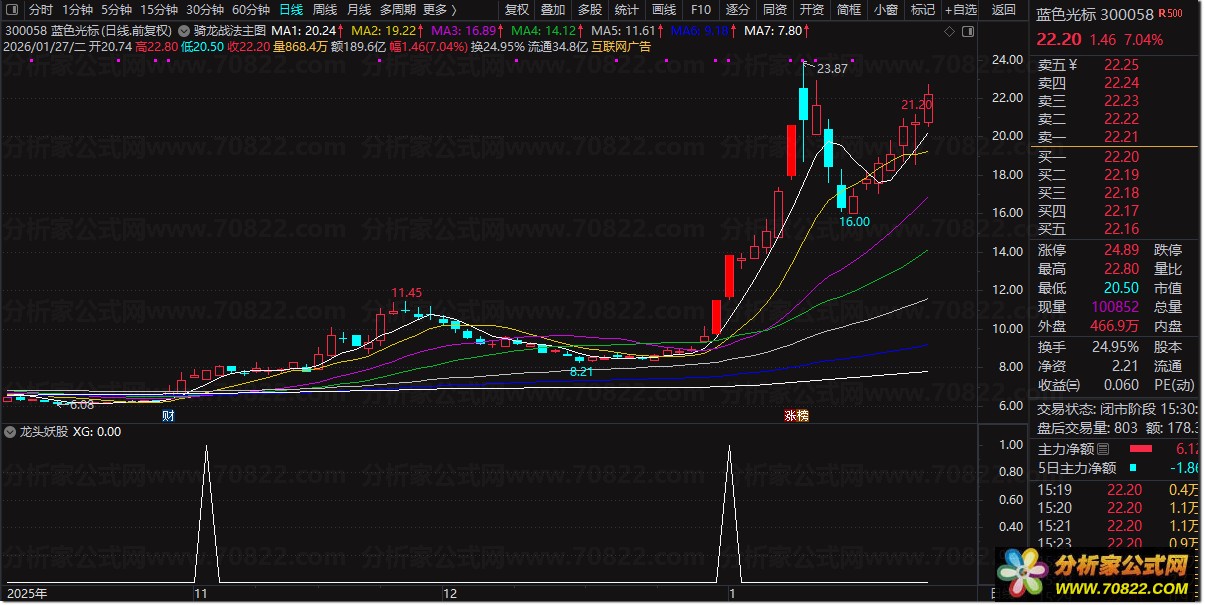Click the cyan 5日主力净额 square
This screenshot has width=1205, height=605.
[x=1132, y=468]
